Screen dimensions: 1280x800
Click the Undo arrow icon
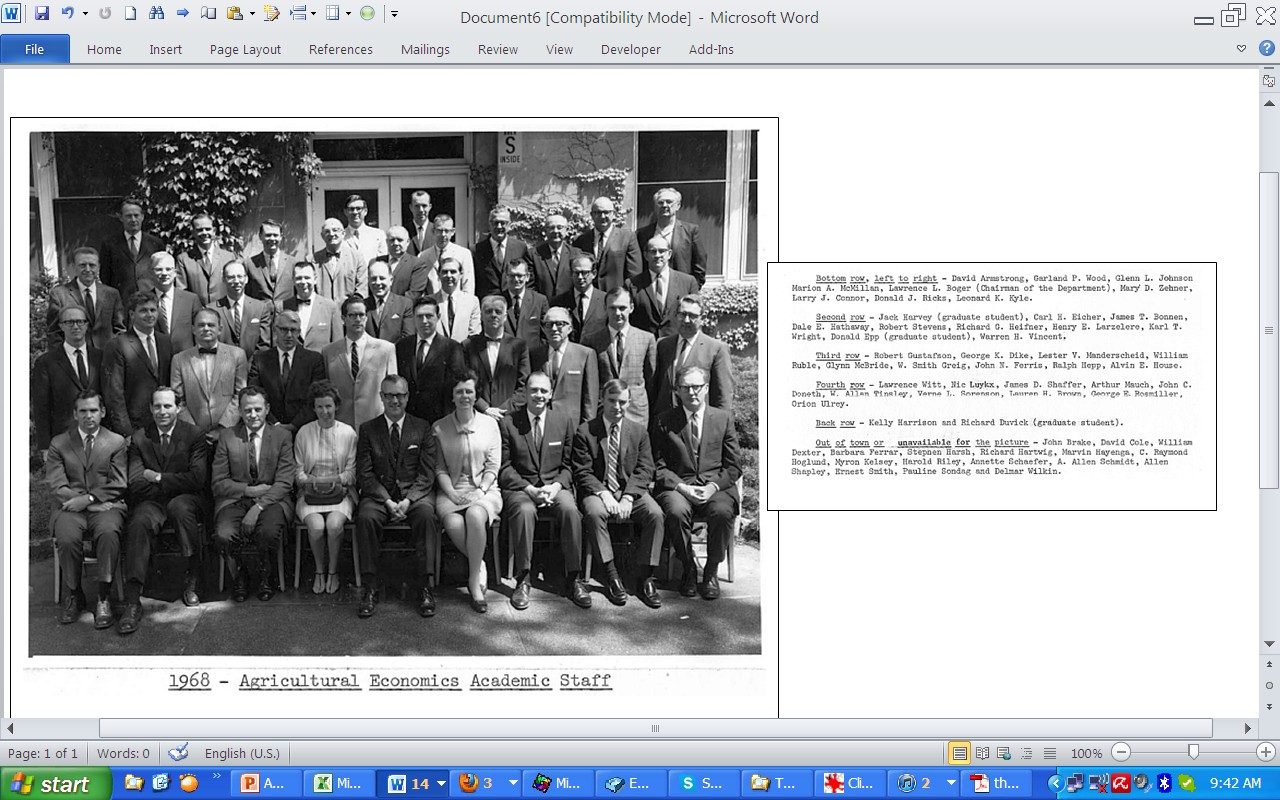click(x=66, y=13)
